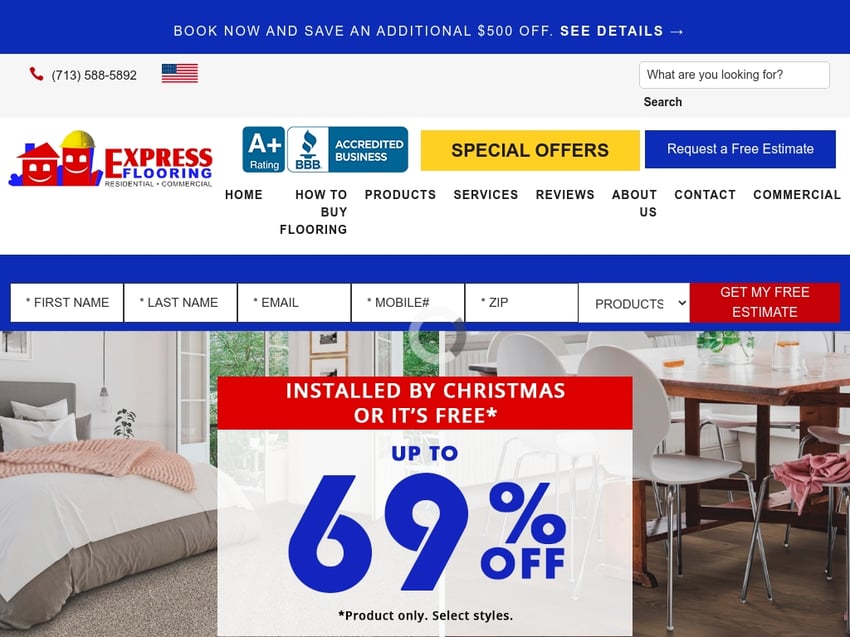This screenshot has height=637, width=850.
Task: Open the Products navigation menu
Action: (400, 195)
